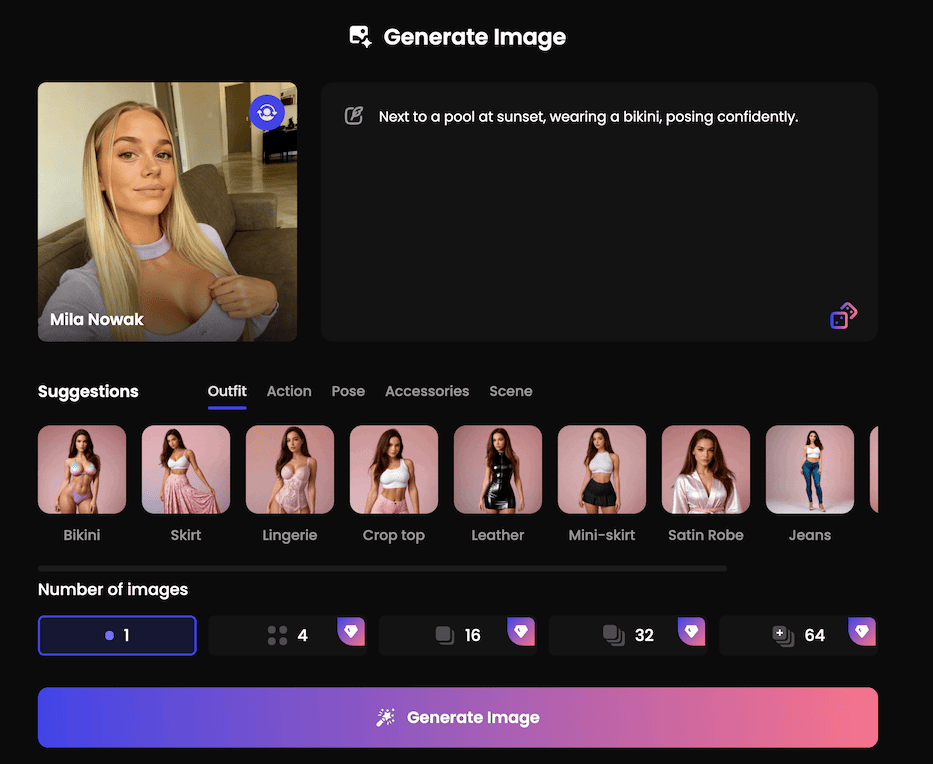
Task: Click the gem icon beside the 4 option
Action: [x=351, y=631]
